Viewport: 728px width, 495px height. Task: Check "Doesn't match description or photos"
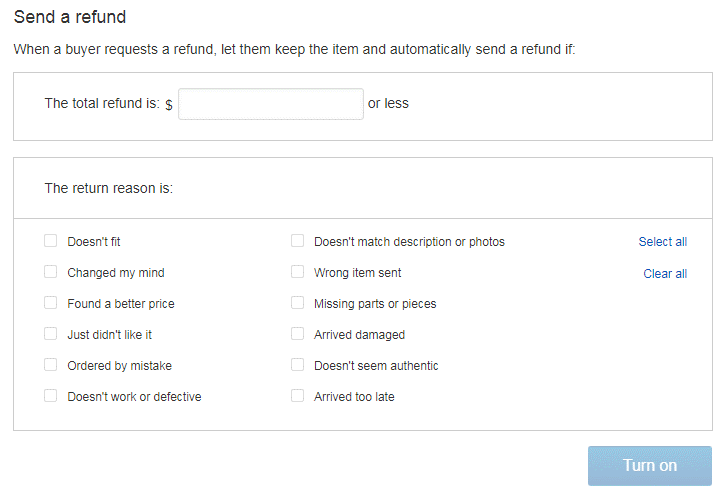click(298, 241)
